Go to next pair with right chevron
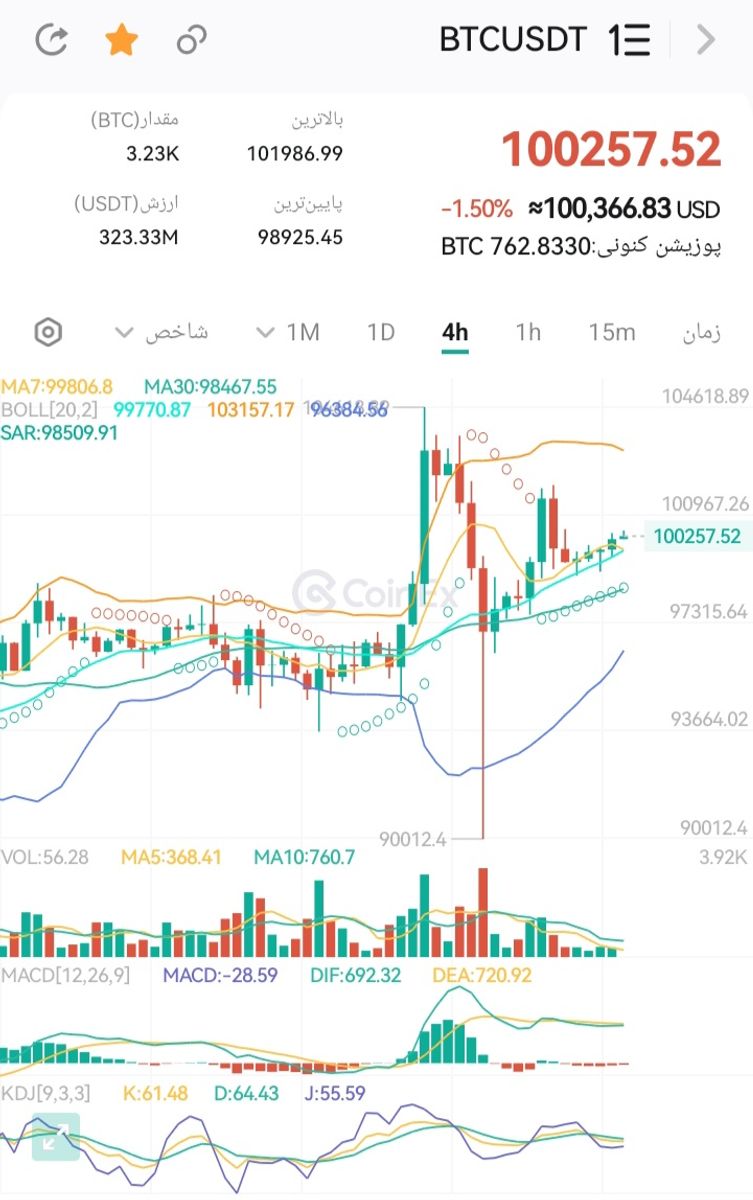The height and width of the screenshot is (1200, 753). (706, 40)
